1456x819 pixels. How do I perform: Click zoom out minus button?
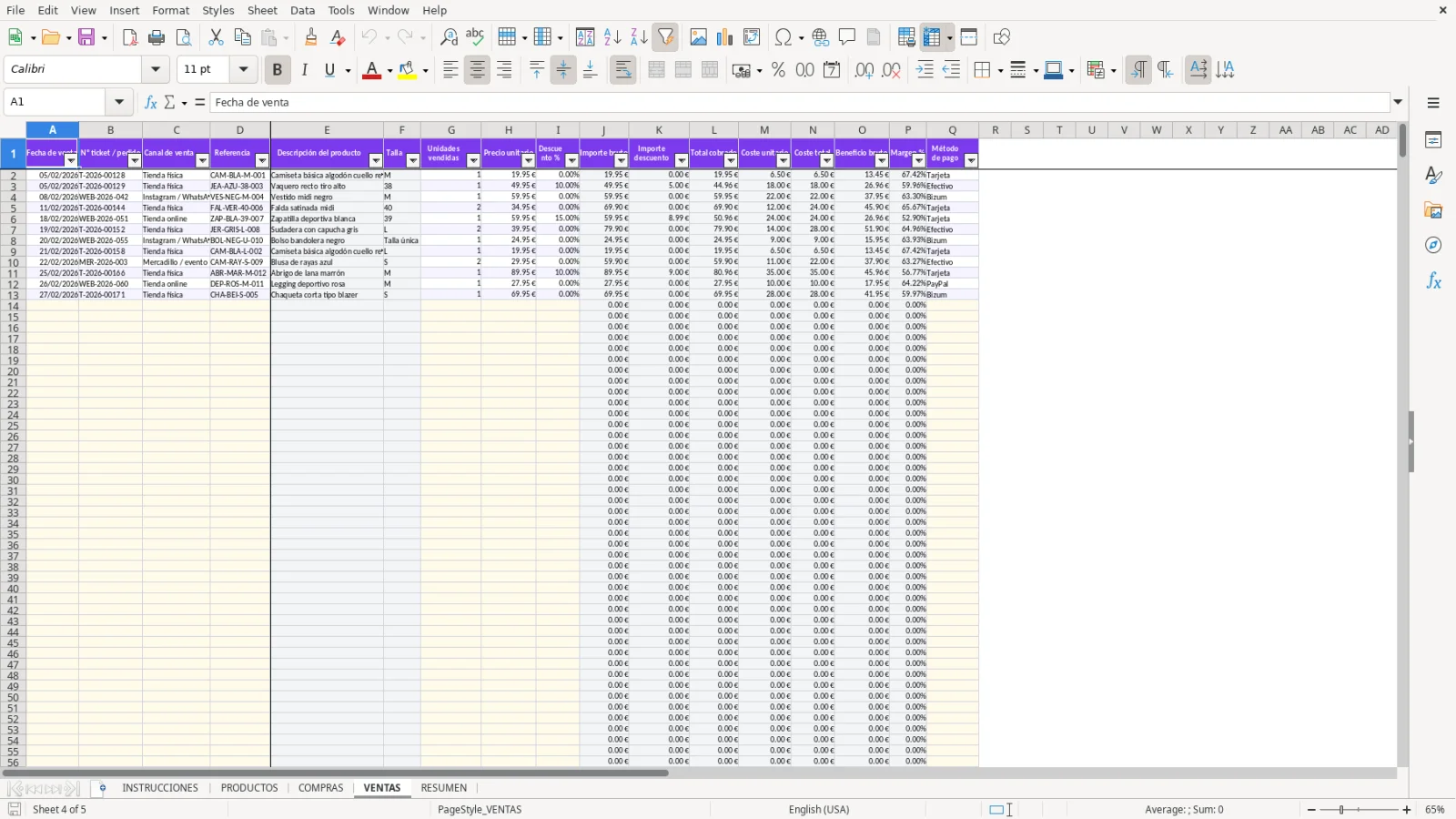[1311, 809]
